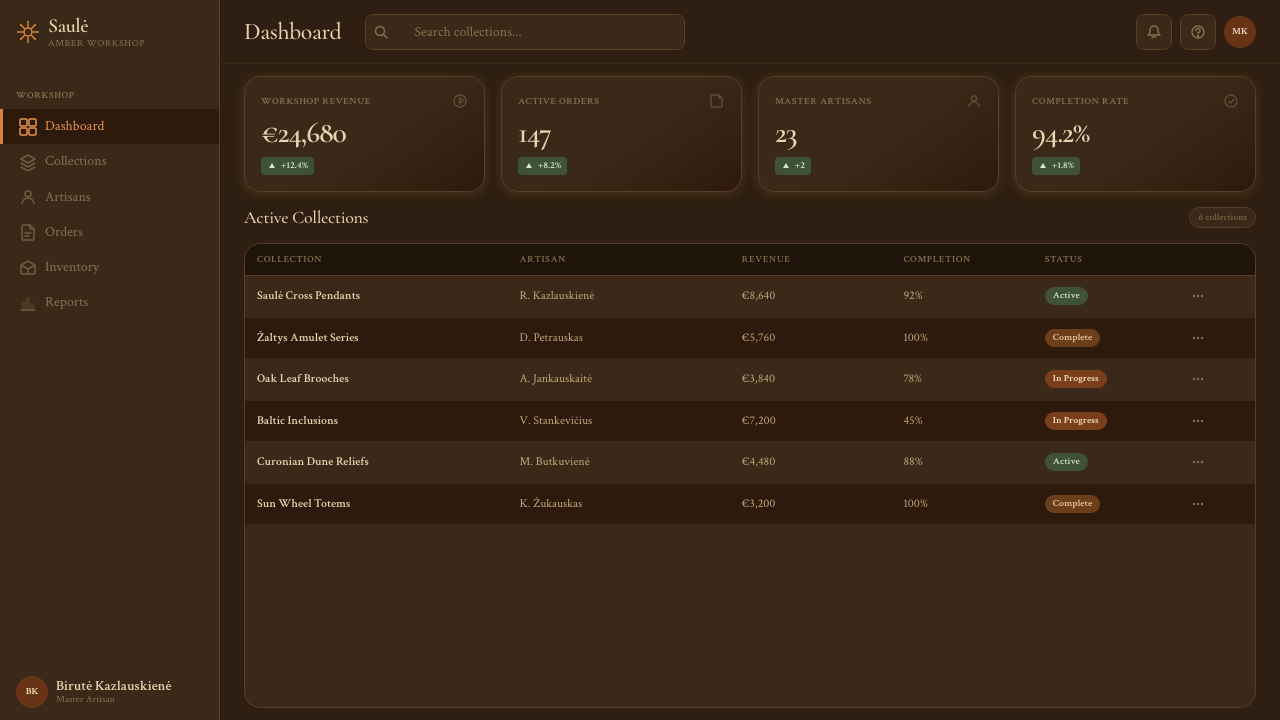Open more options for Oak Leaf Brooches
The height and width of the screenshot is (720, 1280).
[x=1198, y=379]
